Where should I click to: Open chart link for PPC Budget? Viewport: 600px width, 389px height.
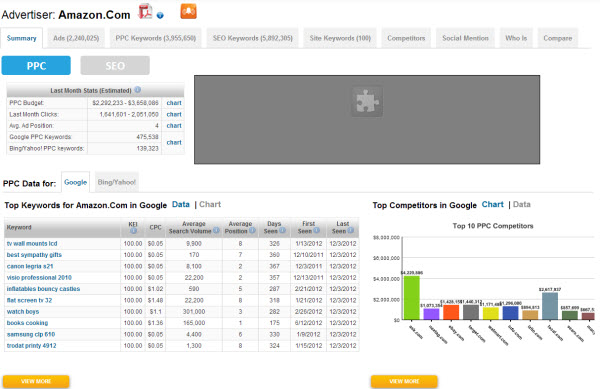tap(174, 103)
